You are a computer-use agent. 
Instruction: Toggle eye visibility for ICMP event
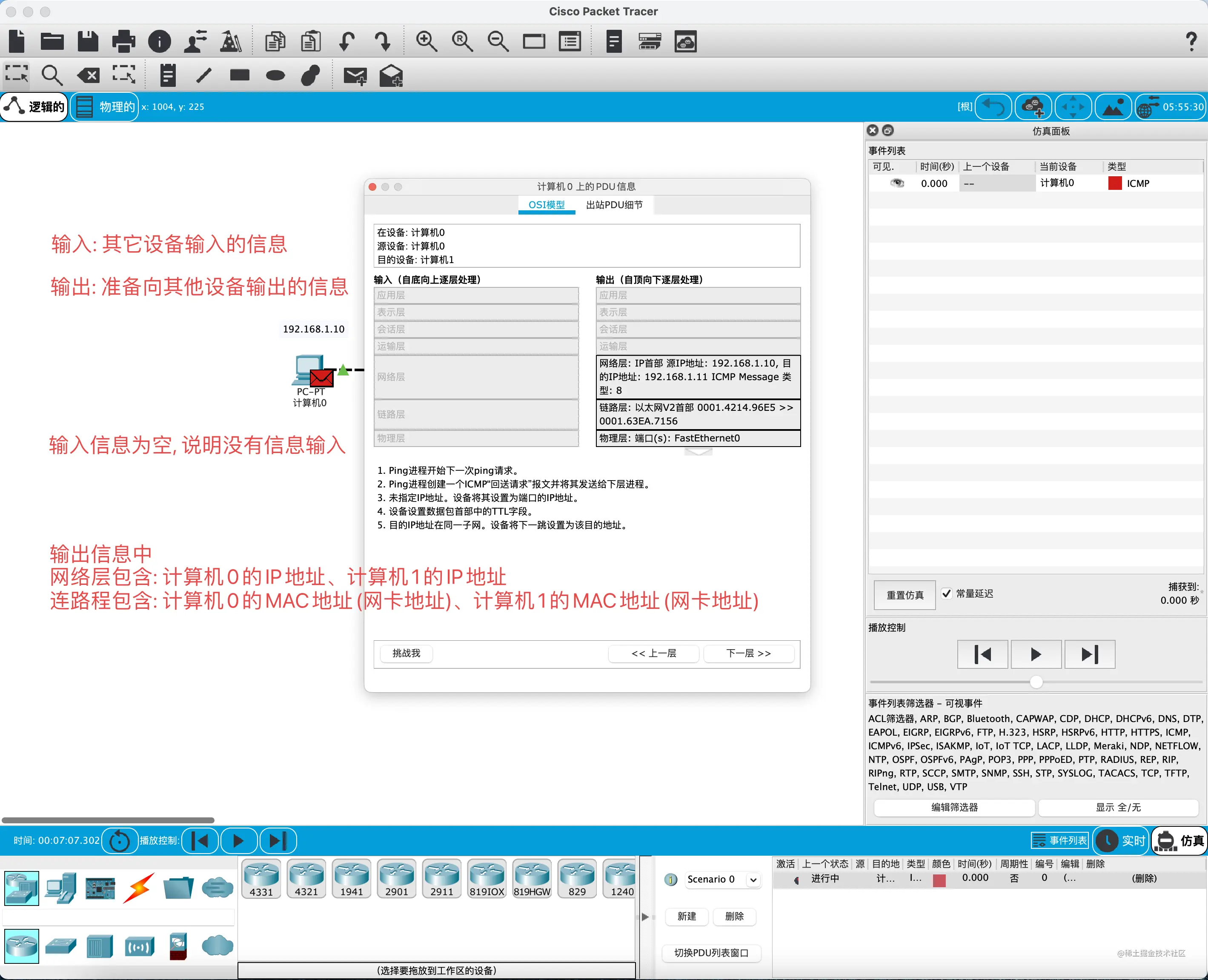tap(897, 183)
